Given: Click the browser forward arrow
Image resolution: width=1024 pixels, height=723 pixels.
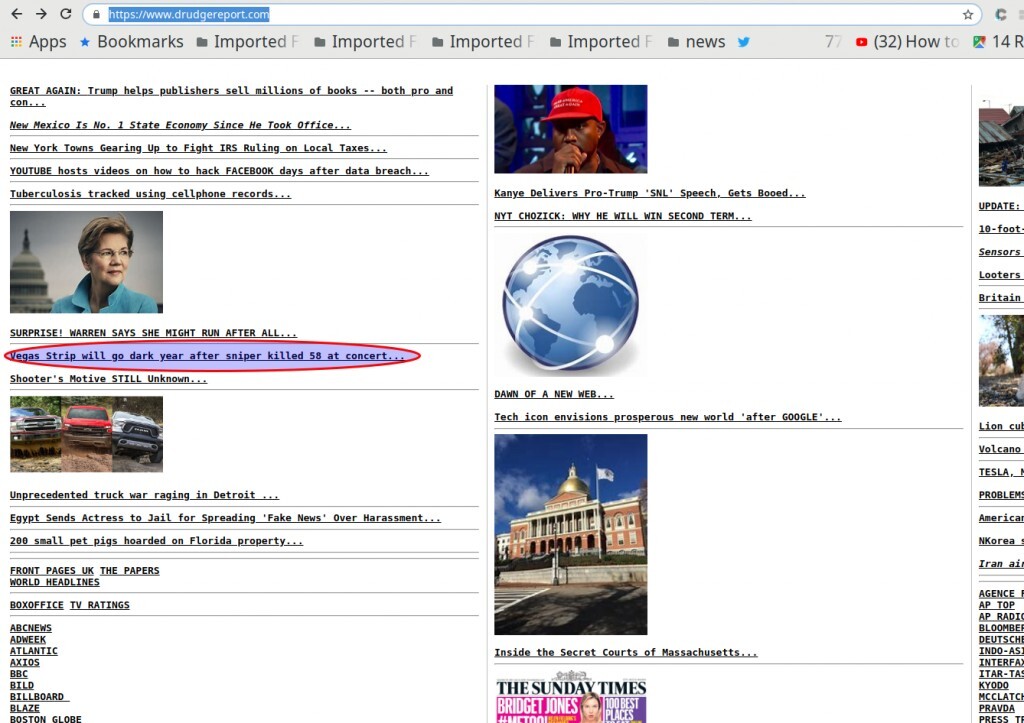Looking at the screenshot, I should [x=41, y=14].
